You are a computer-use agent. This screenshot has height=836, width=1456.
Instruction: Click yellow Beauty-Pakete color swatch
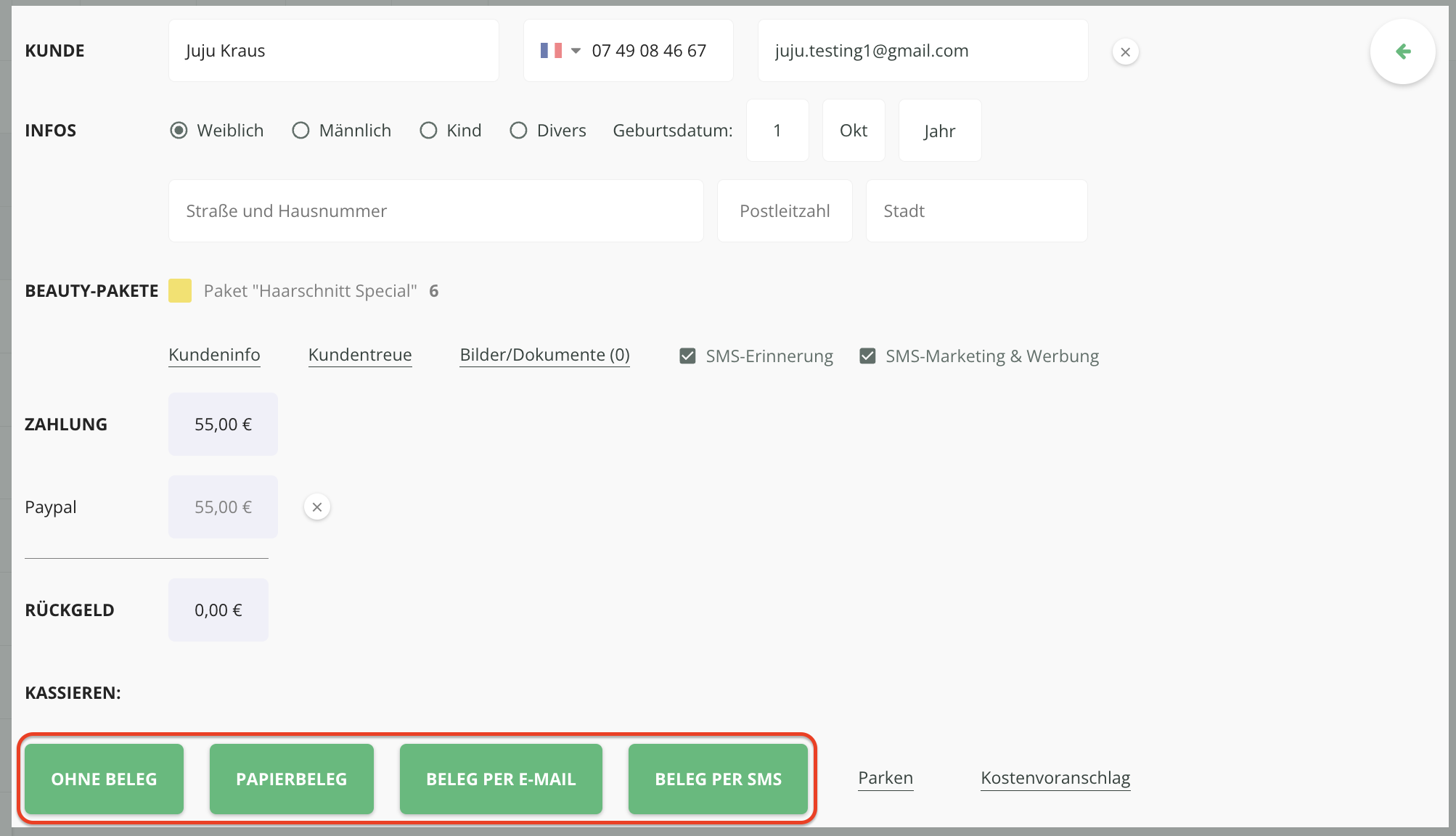[x=180, y=291]
